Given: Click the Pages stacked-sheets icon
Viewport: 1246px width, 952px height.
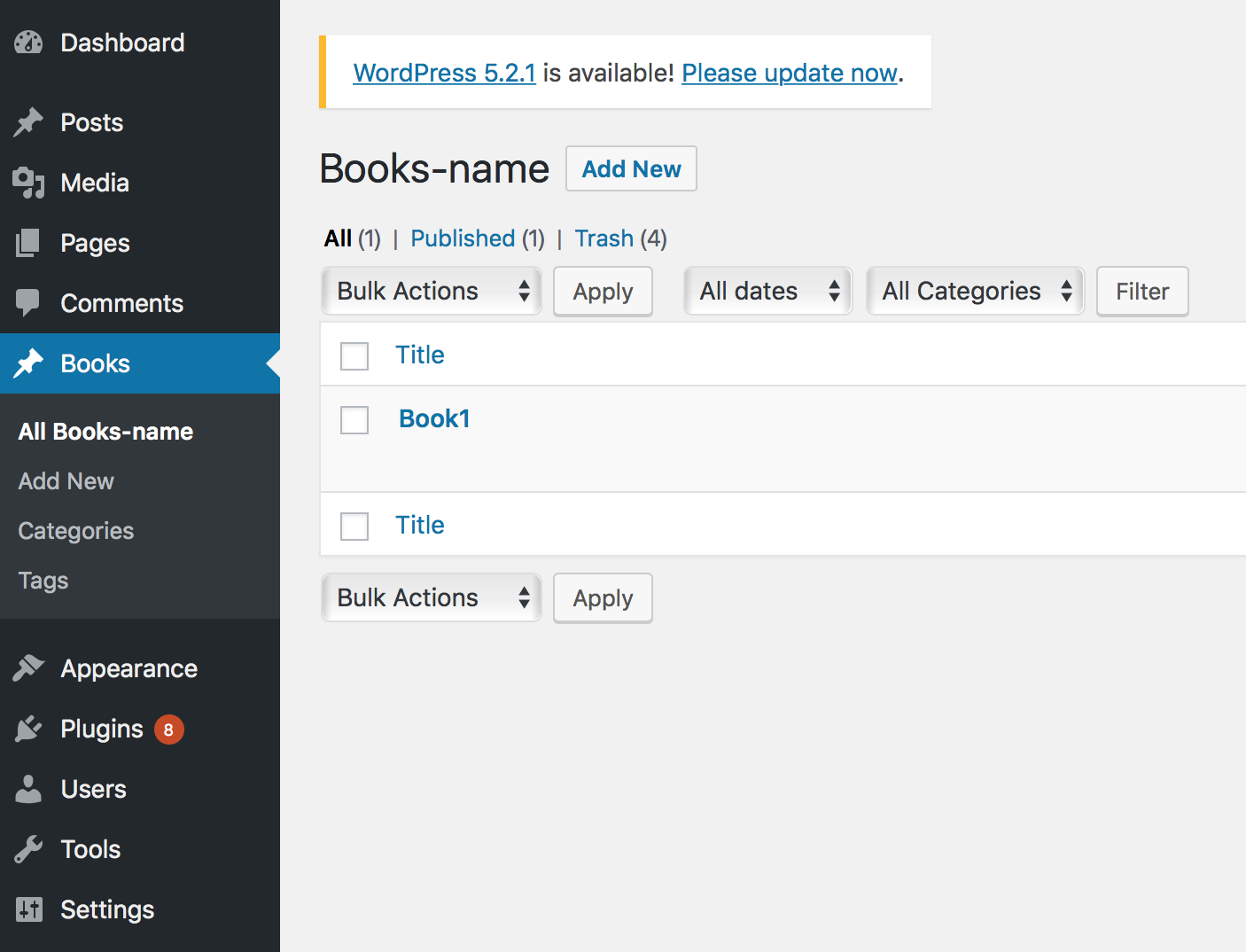Looking at the screenshot, I should click(28, 243).
